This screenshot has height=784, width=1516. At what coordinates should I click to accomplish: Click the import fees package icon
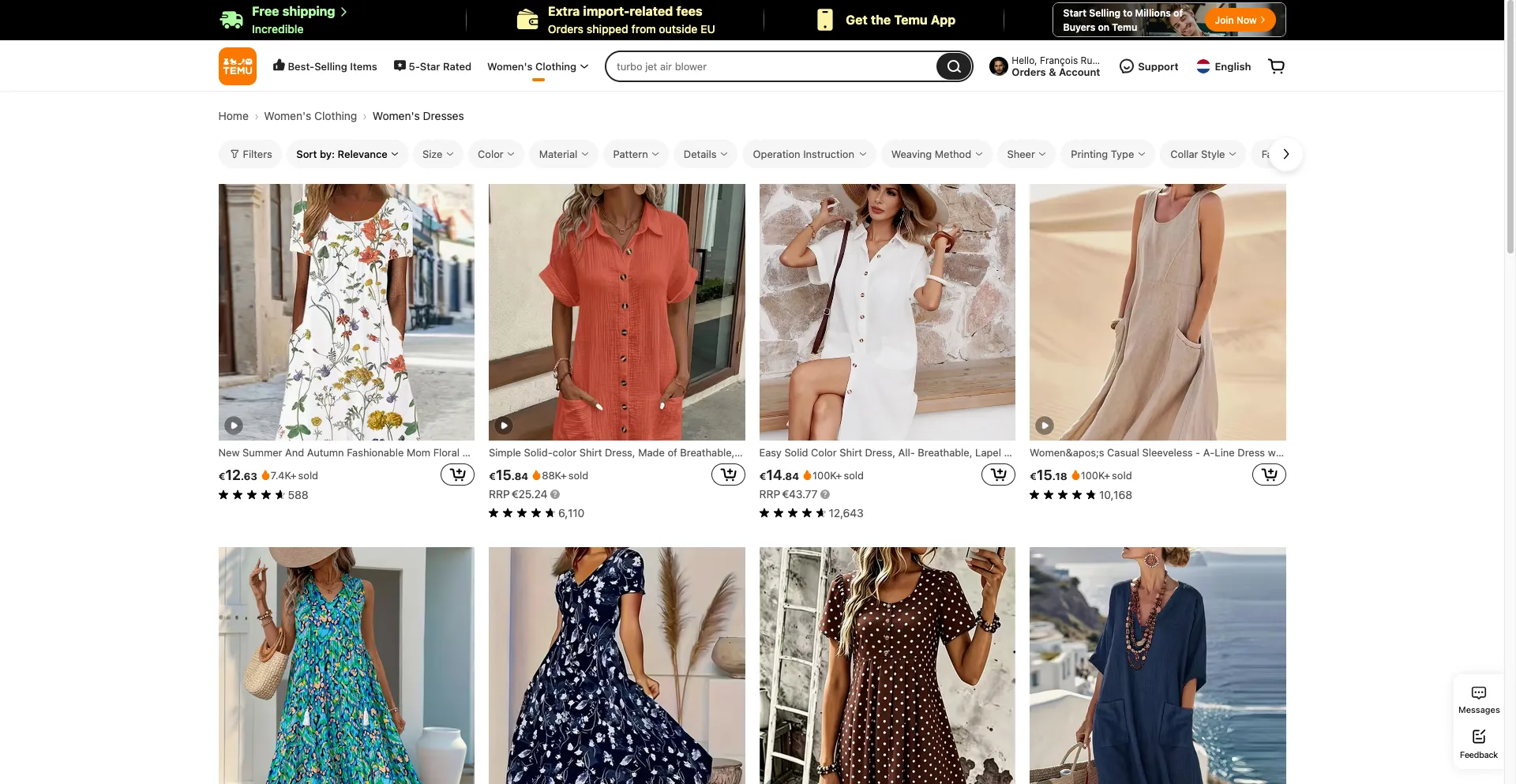click(527, 20)
